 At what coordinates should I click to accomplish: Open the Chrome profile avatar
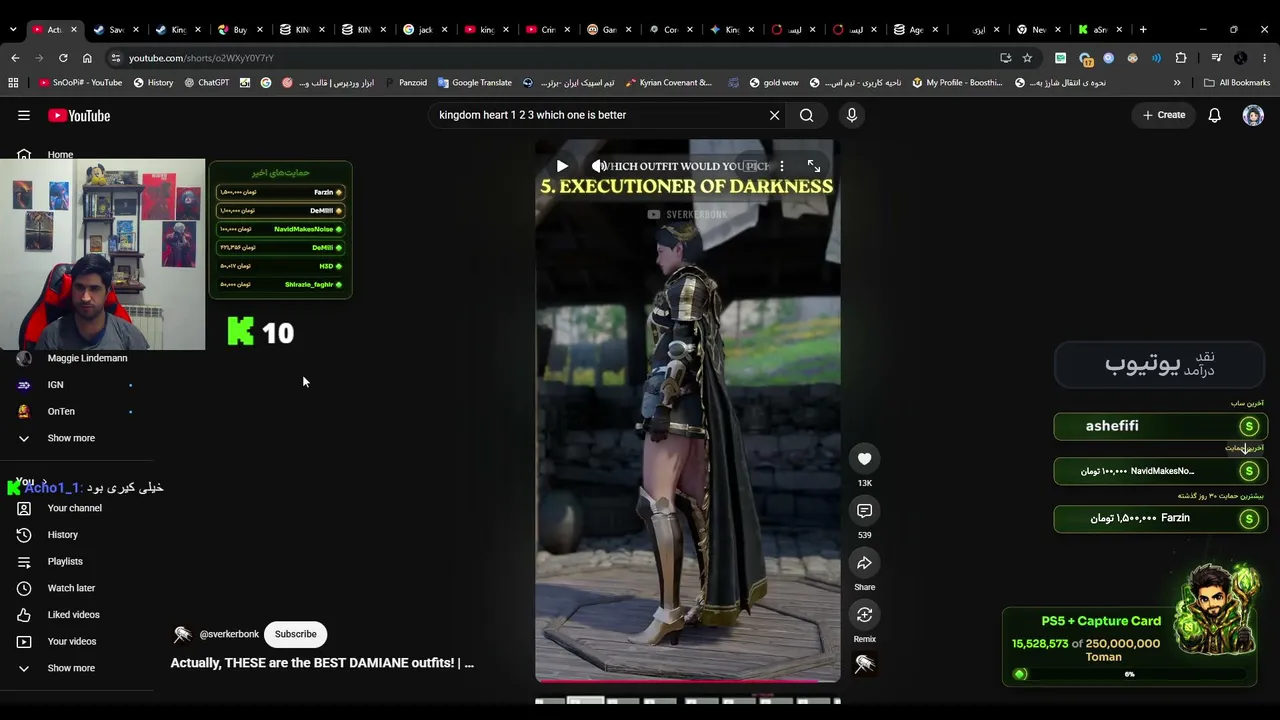(1241, 58)
